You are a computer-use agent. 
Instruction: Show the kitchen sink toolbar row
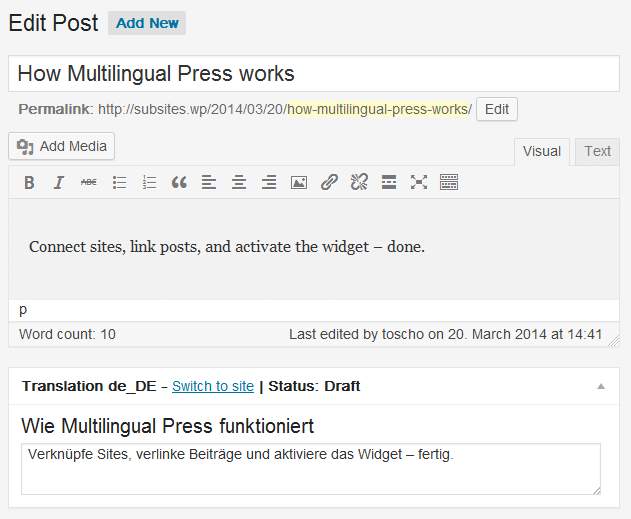[449, 182]
